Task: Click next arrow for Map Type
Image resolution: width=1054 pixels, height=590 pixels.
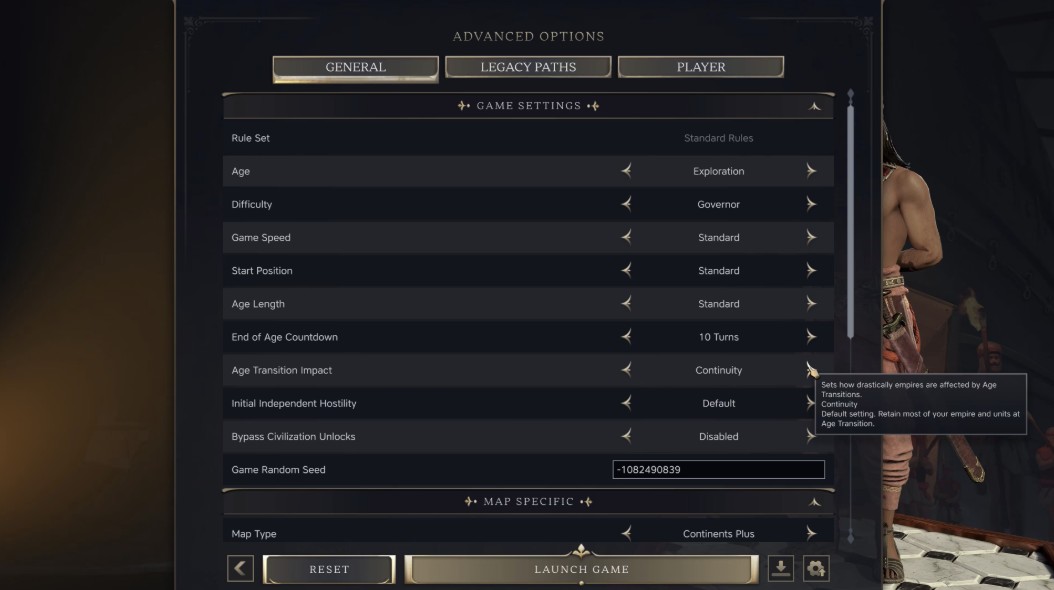Action: [811, 534]
